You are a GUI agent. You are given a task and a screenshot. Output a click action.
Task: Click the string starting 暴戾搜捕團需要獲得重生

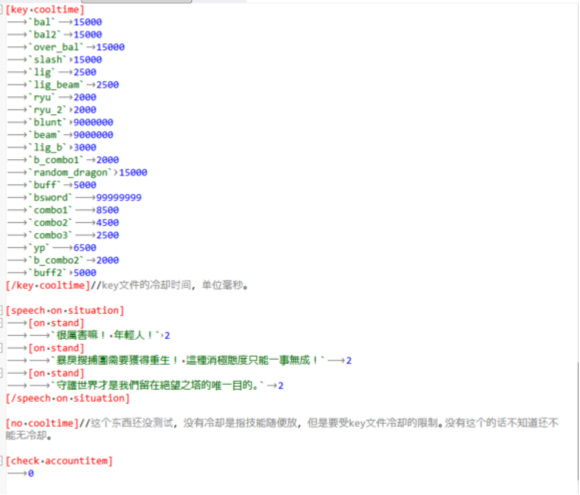coord(189,361)
